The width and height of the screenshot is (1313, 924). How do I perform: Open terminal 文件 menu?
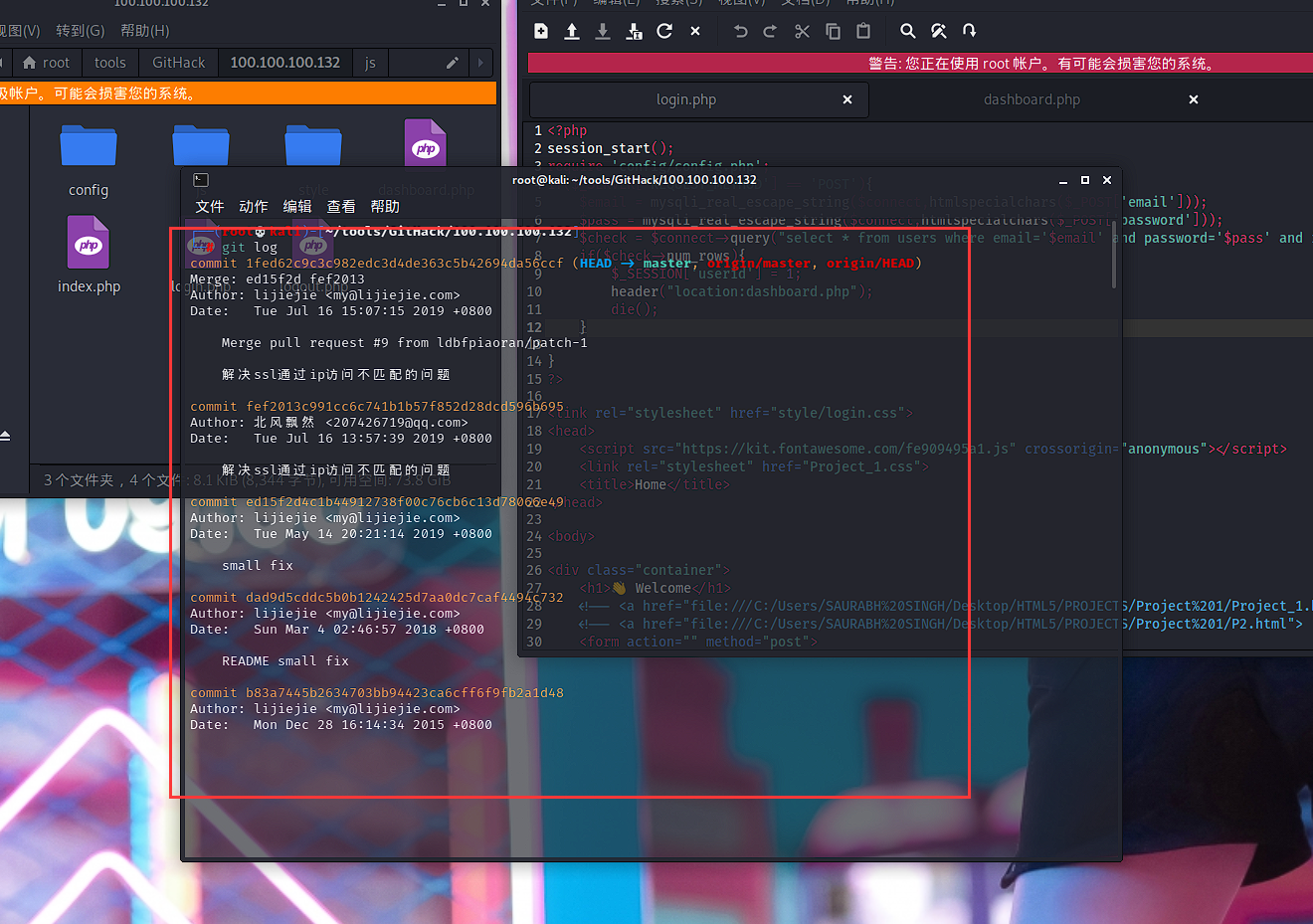click(210, 206)
